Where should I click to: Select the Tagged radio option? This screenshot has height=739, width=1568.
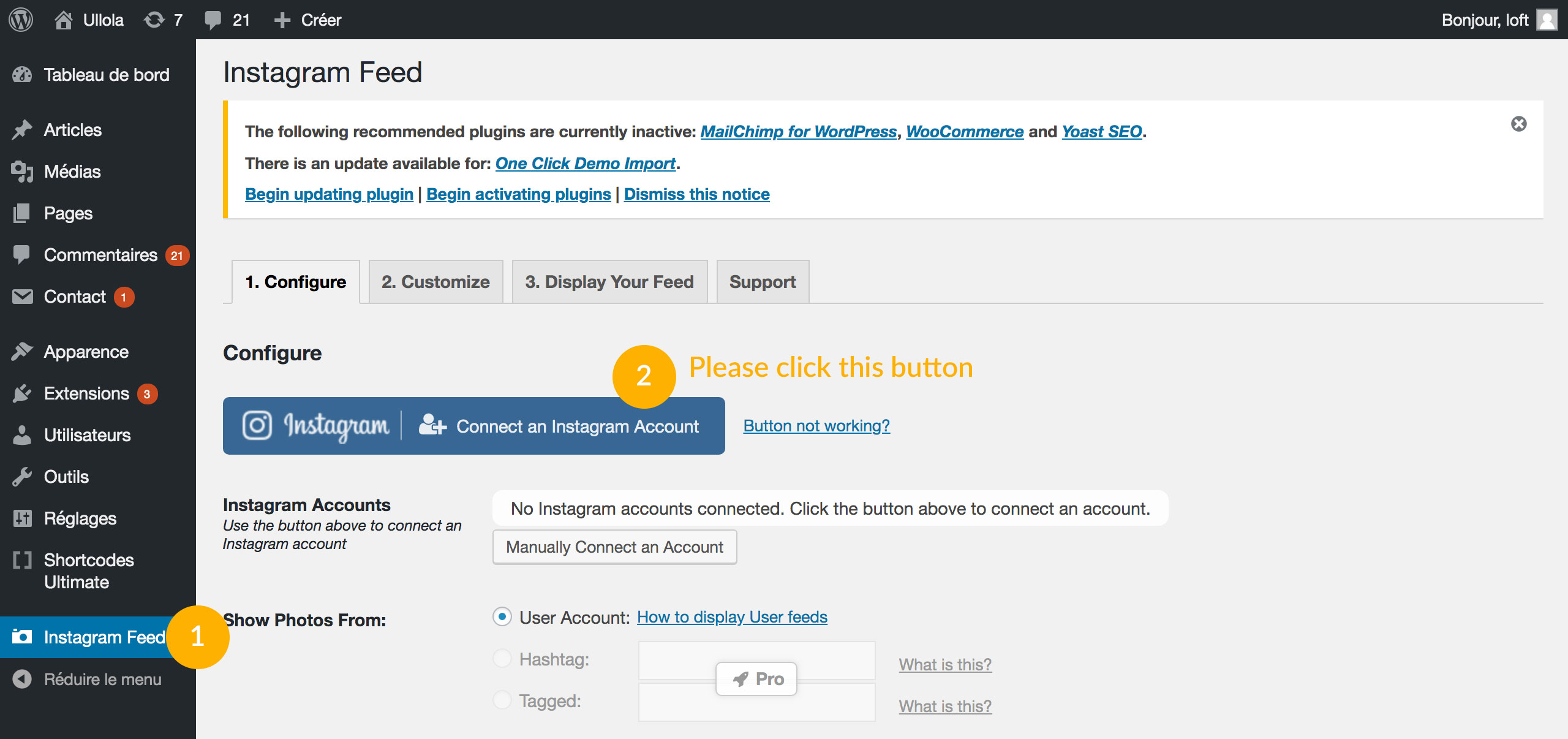pyautogui.click(x=502, y=700)
